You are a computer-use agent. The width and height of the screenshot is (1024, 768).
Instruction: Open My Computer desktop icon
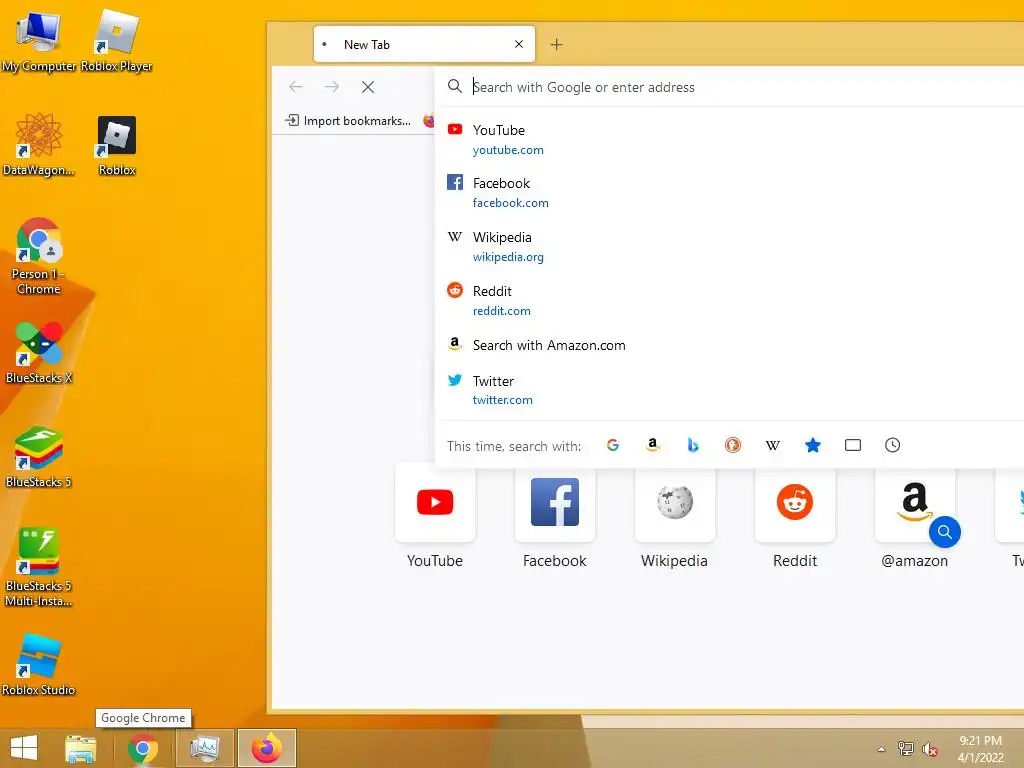[x=39, y=40]
